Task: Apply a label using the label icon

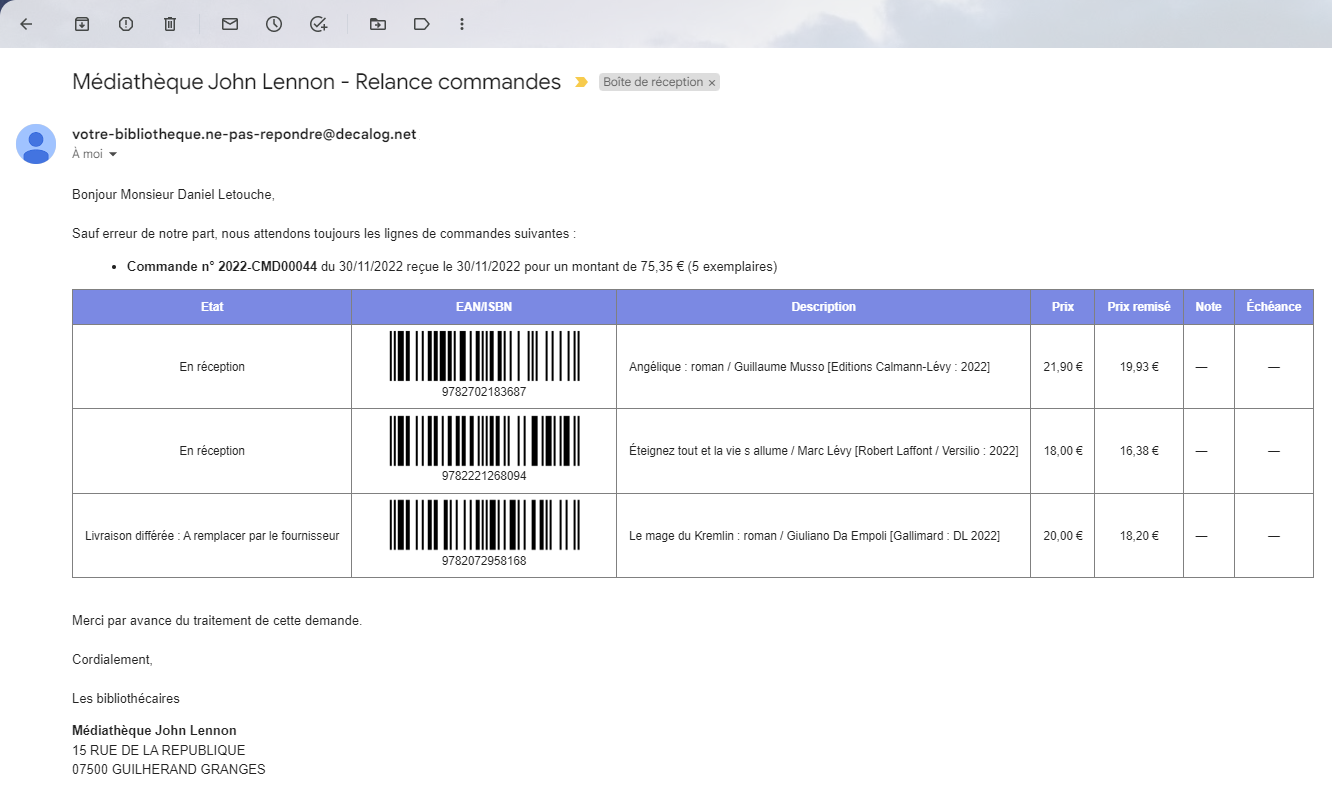Action: tap(421, 24)
